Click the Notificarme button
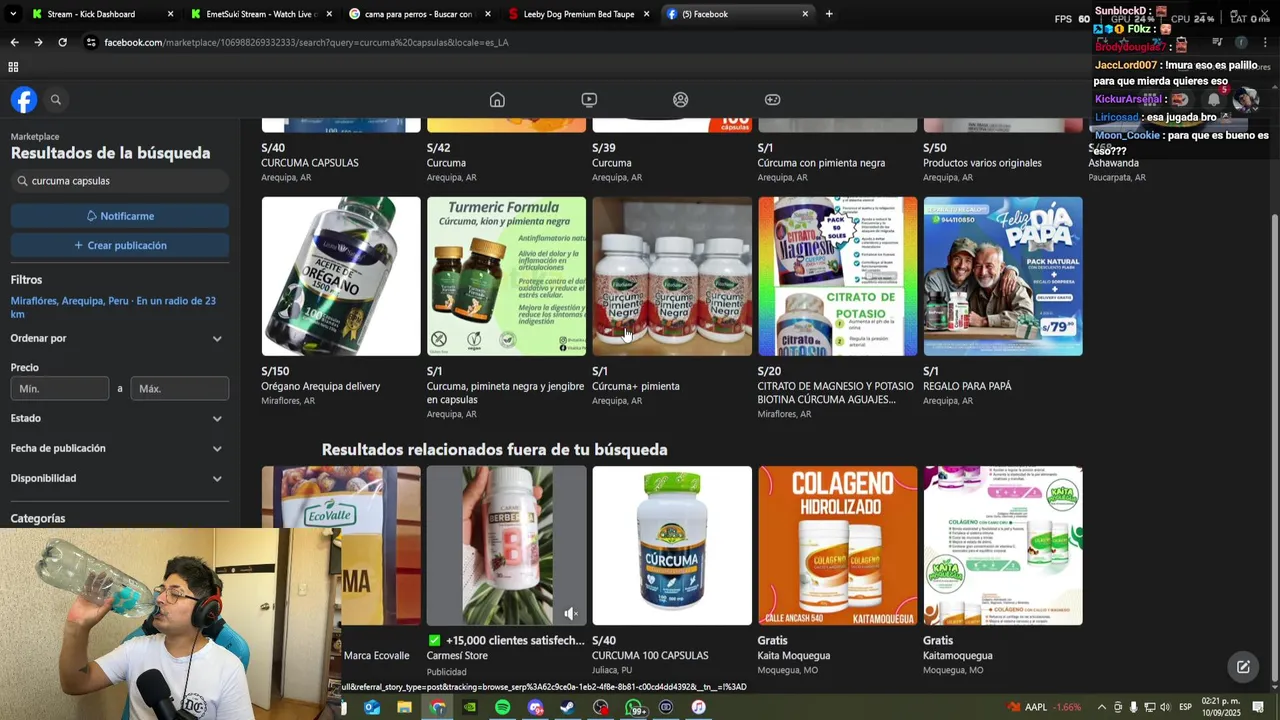Image resolution: width=1280 pixels, height=720 pixels. 120,216
